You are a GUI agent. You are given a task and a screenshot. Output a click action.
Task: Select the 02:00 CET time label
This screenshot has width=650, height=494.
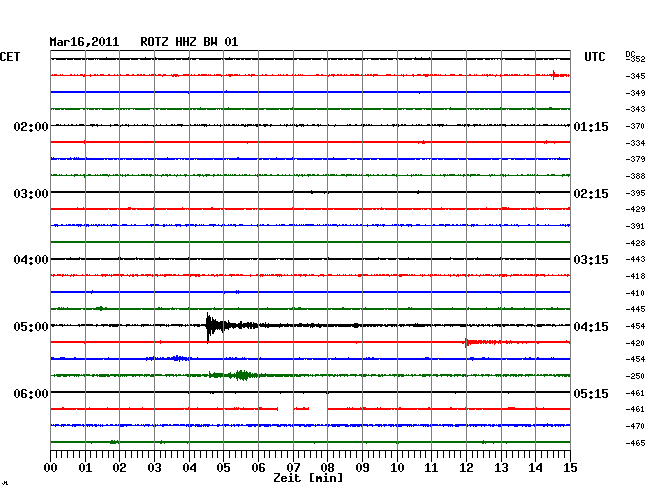click(31, 126)
